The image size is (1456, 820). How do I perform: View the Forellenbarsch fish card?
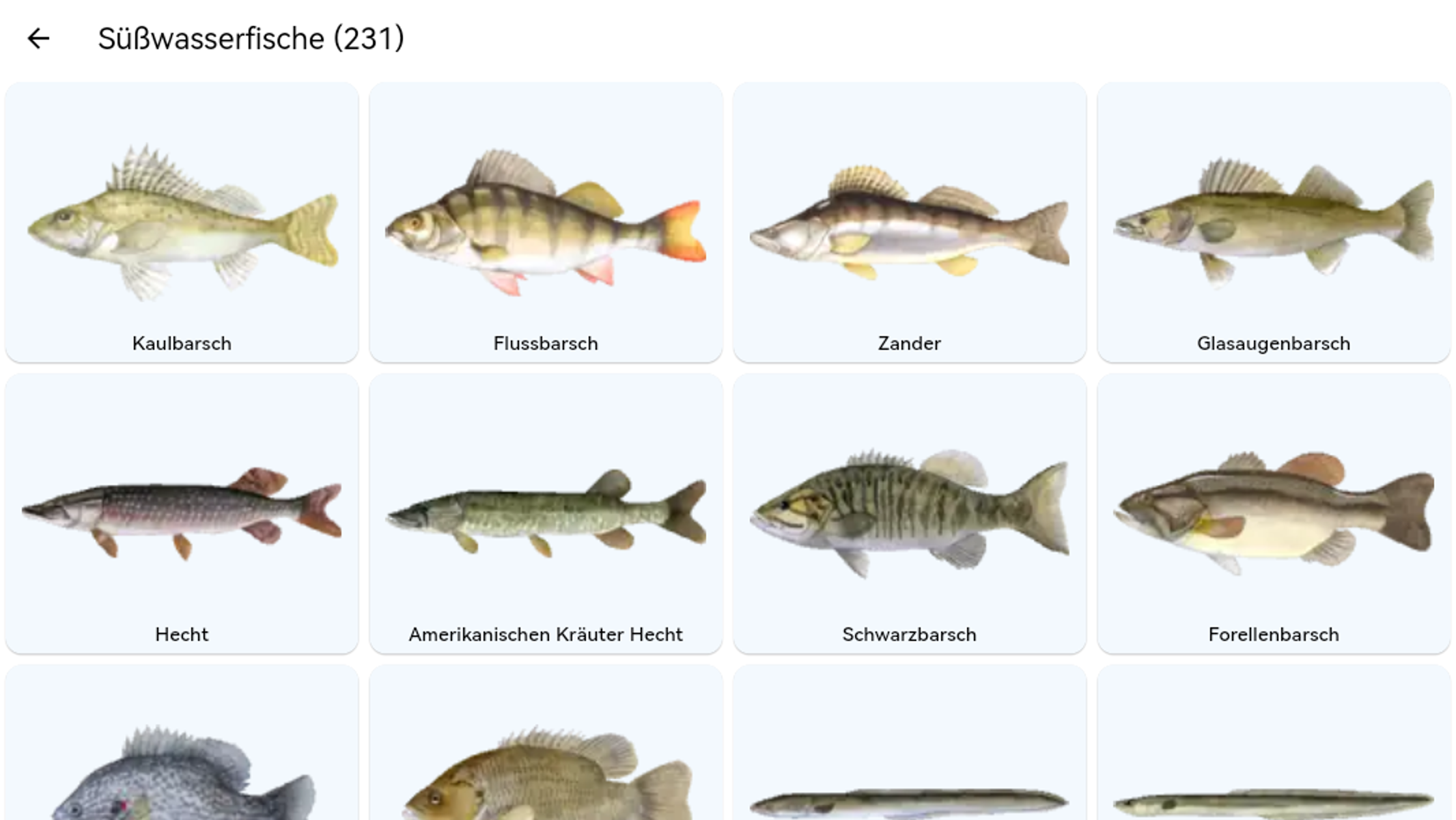(x=1274, y=513)
